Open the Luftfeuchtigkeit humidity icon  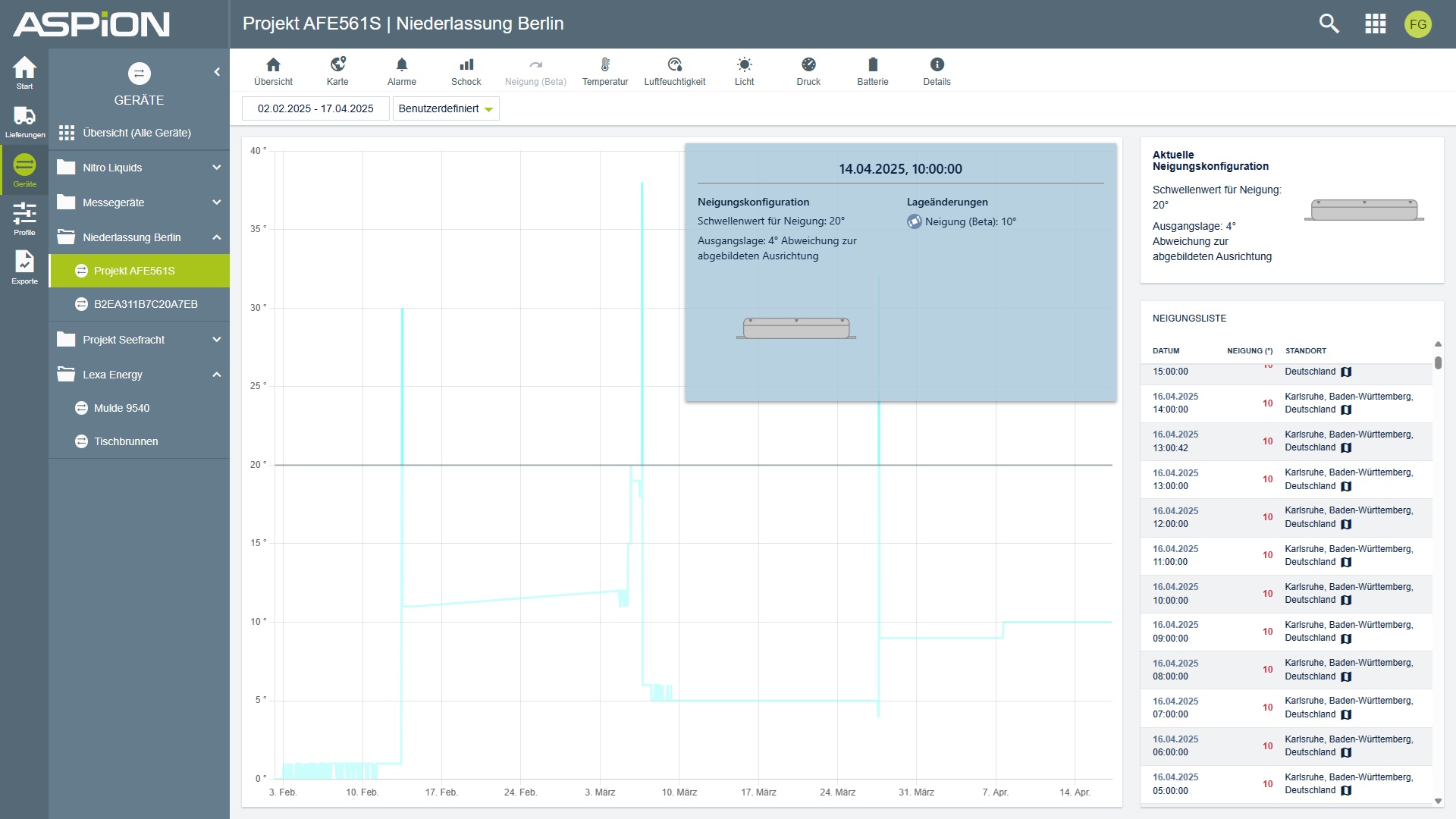[x=674, y=64]
